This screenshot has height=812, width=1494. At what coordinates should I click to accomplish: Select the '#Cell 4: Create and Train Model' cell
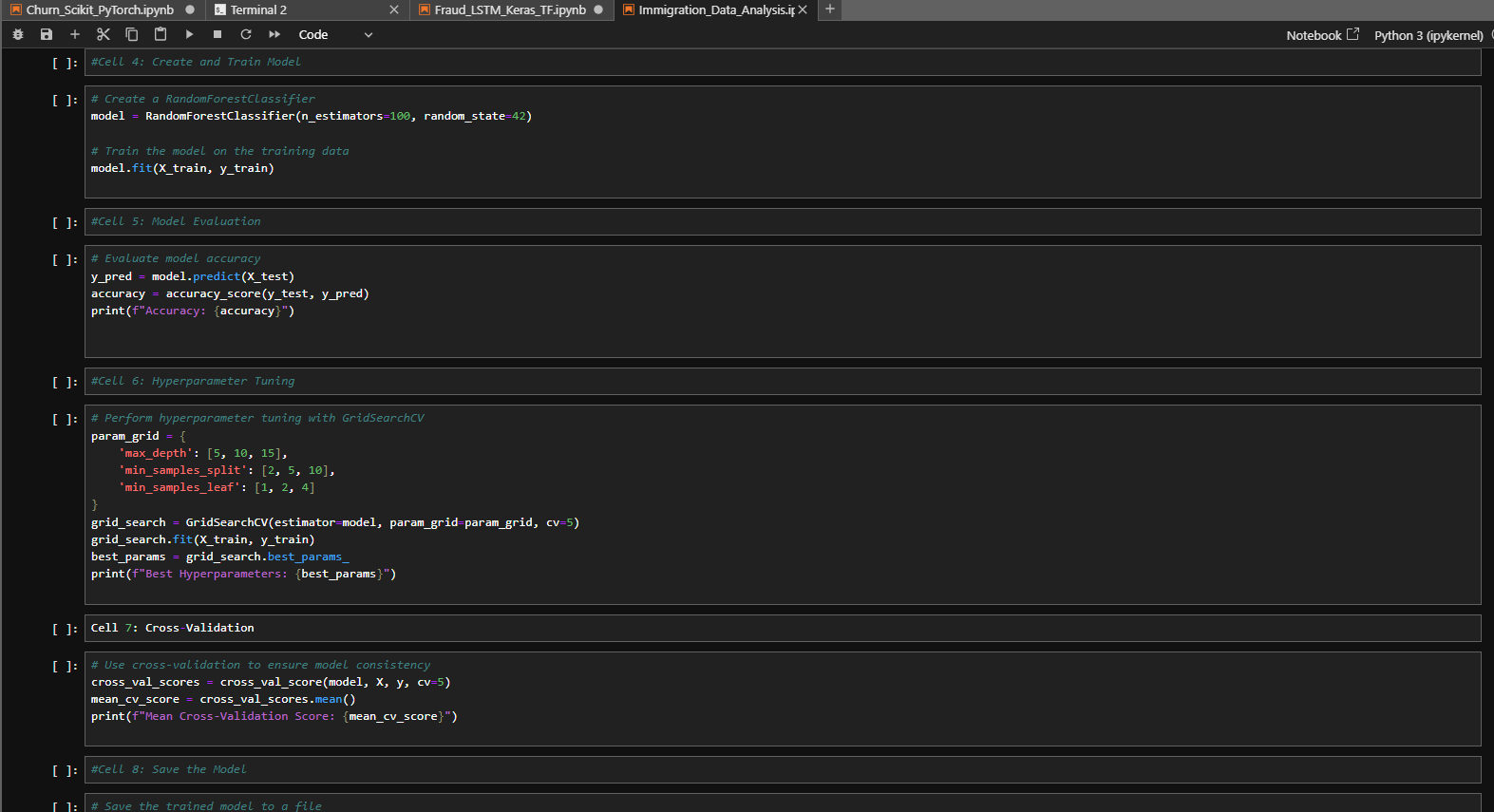point(783,62)
